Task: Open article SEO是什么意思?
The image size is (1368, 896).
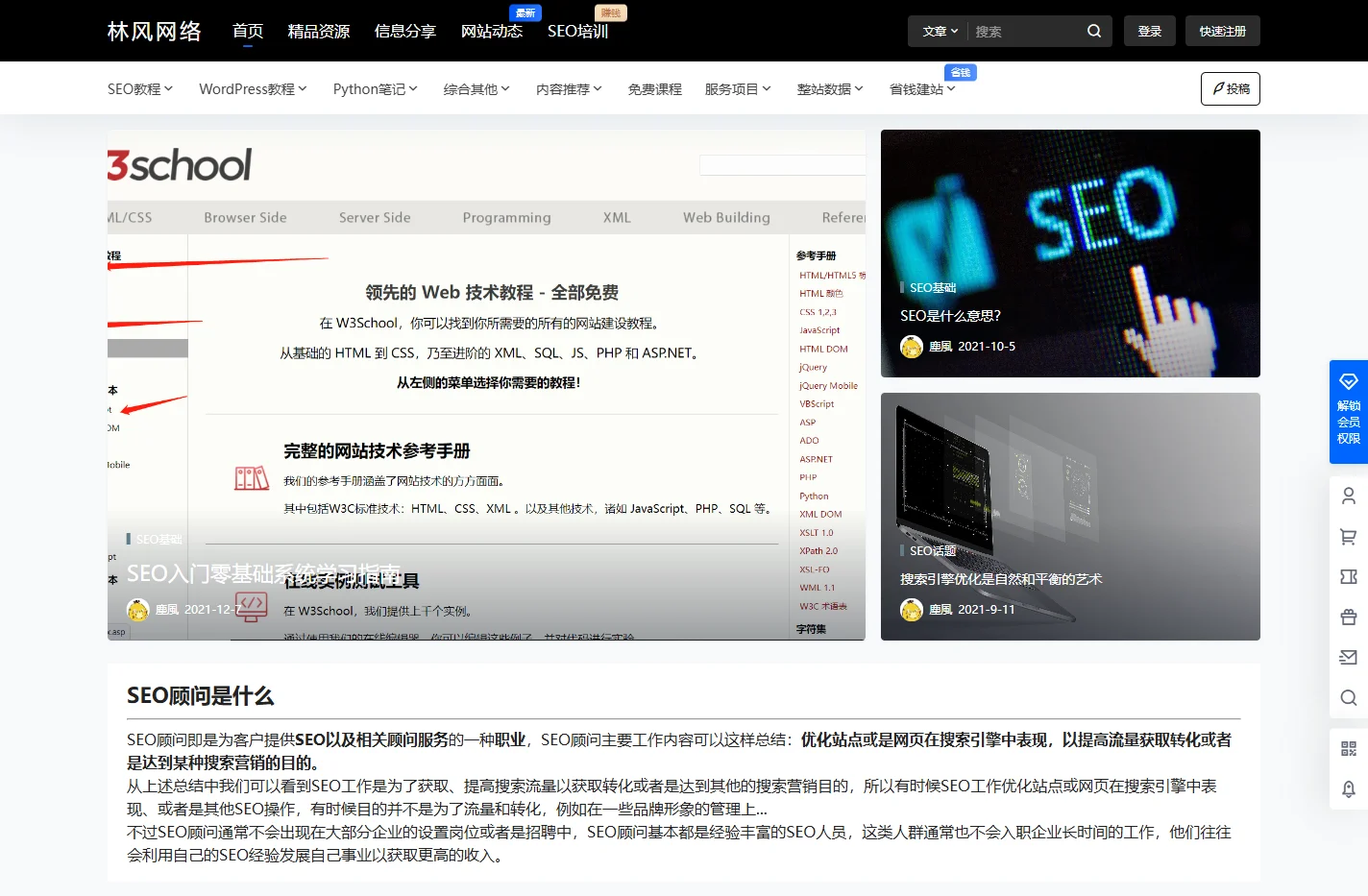Action: [x=950, y=315]
